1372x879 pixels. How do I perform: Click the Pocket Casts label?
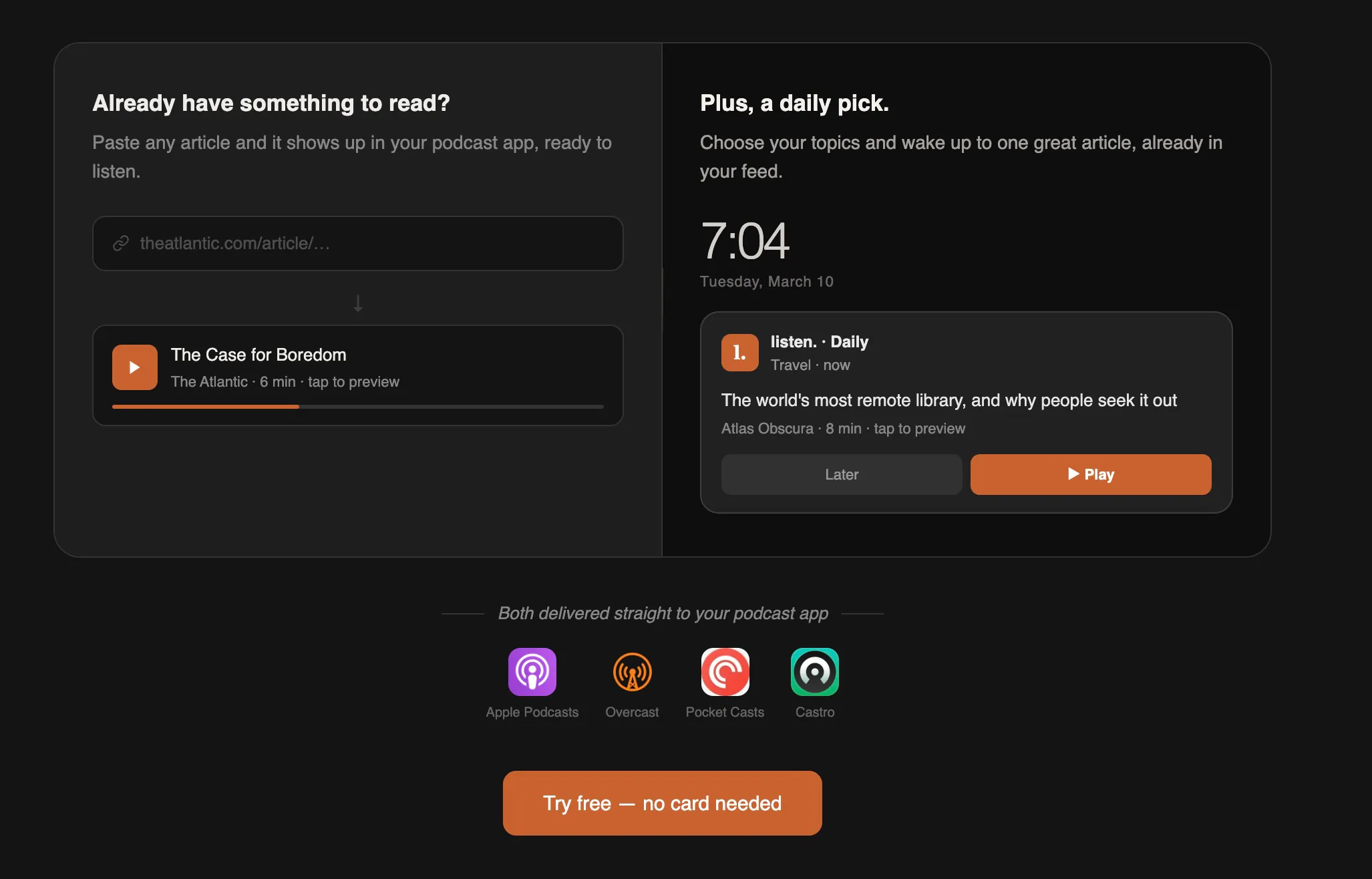coord(725,712)
